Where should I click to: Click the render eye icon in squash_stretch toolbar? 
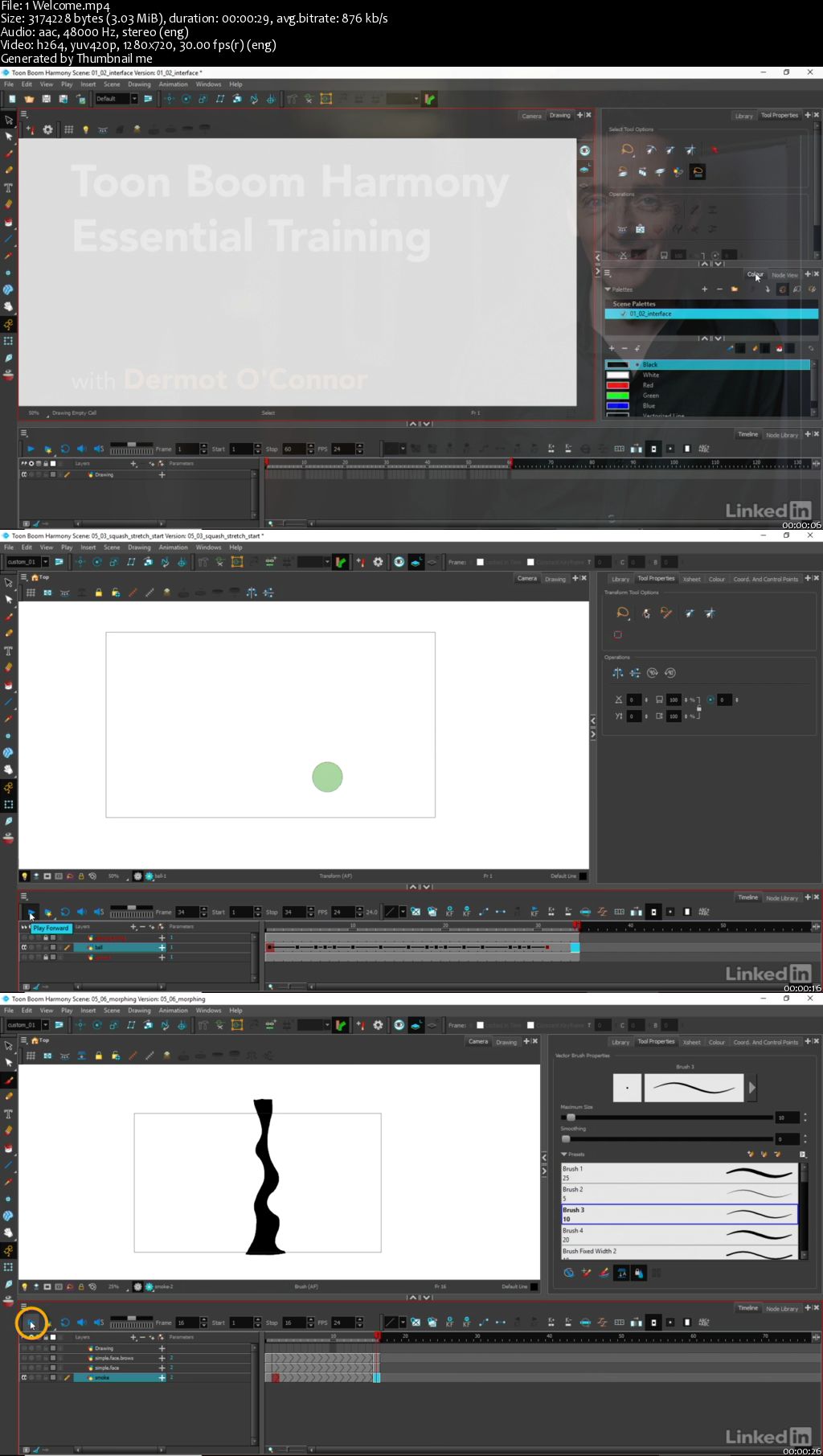pyautogui.click(x=399, y=562)
